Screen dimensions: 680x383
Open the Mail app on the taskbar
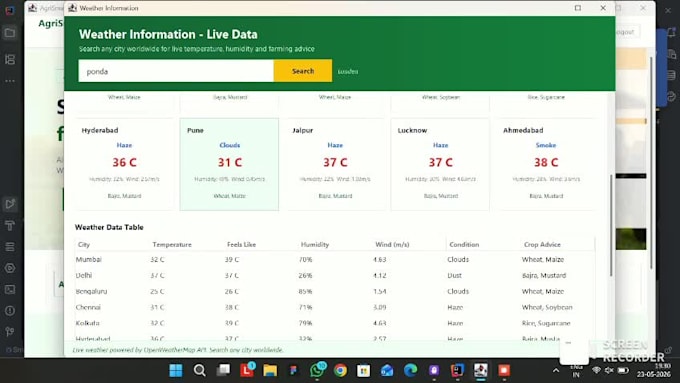[x=387, y=370]
